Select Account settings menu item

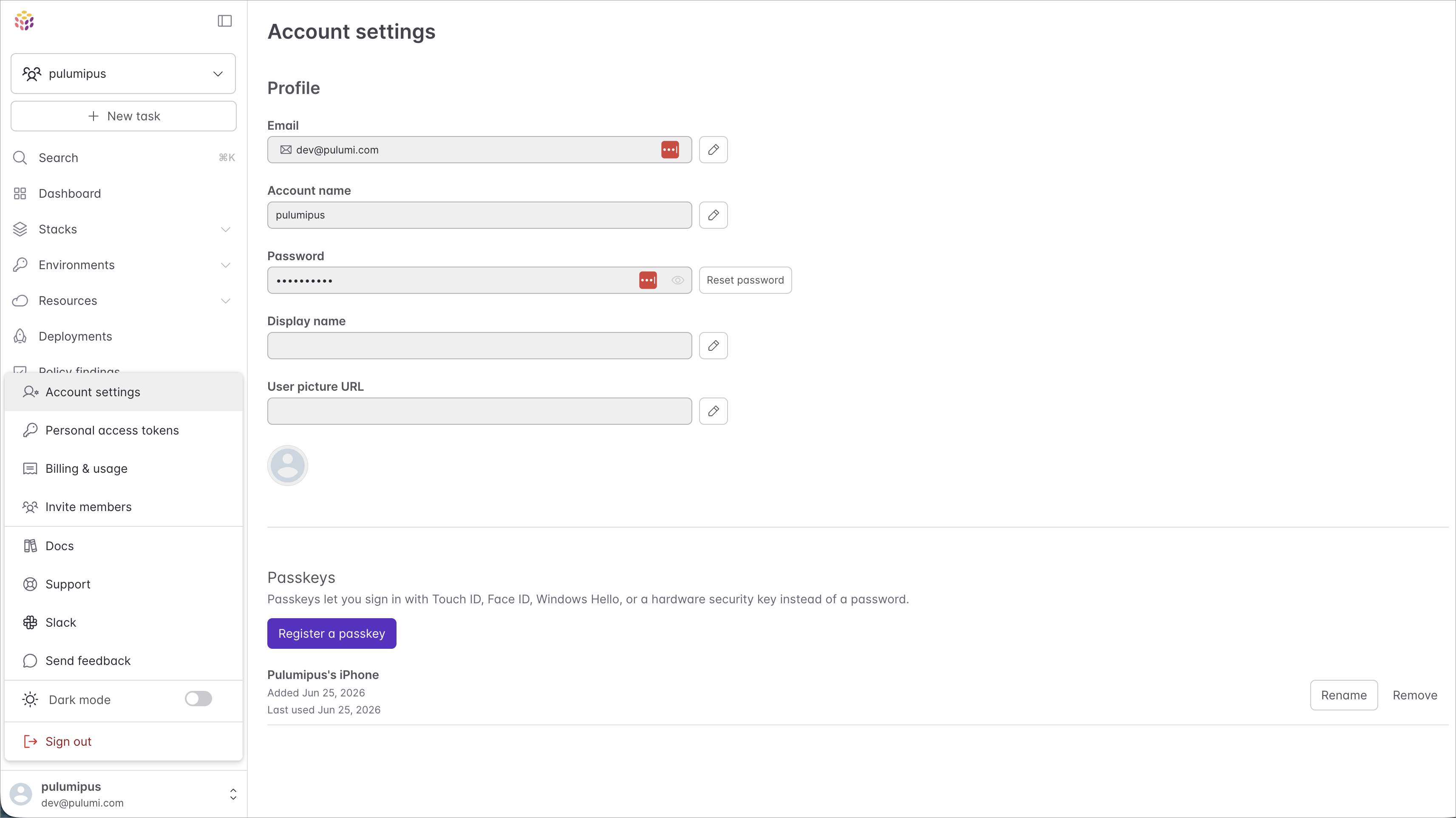coord(124,392)
